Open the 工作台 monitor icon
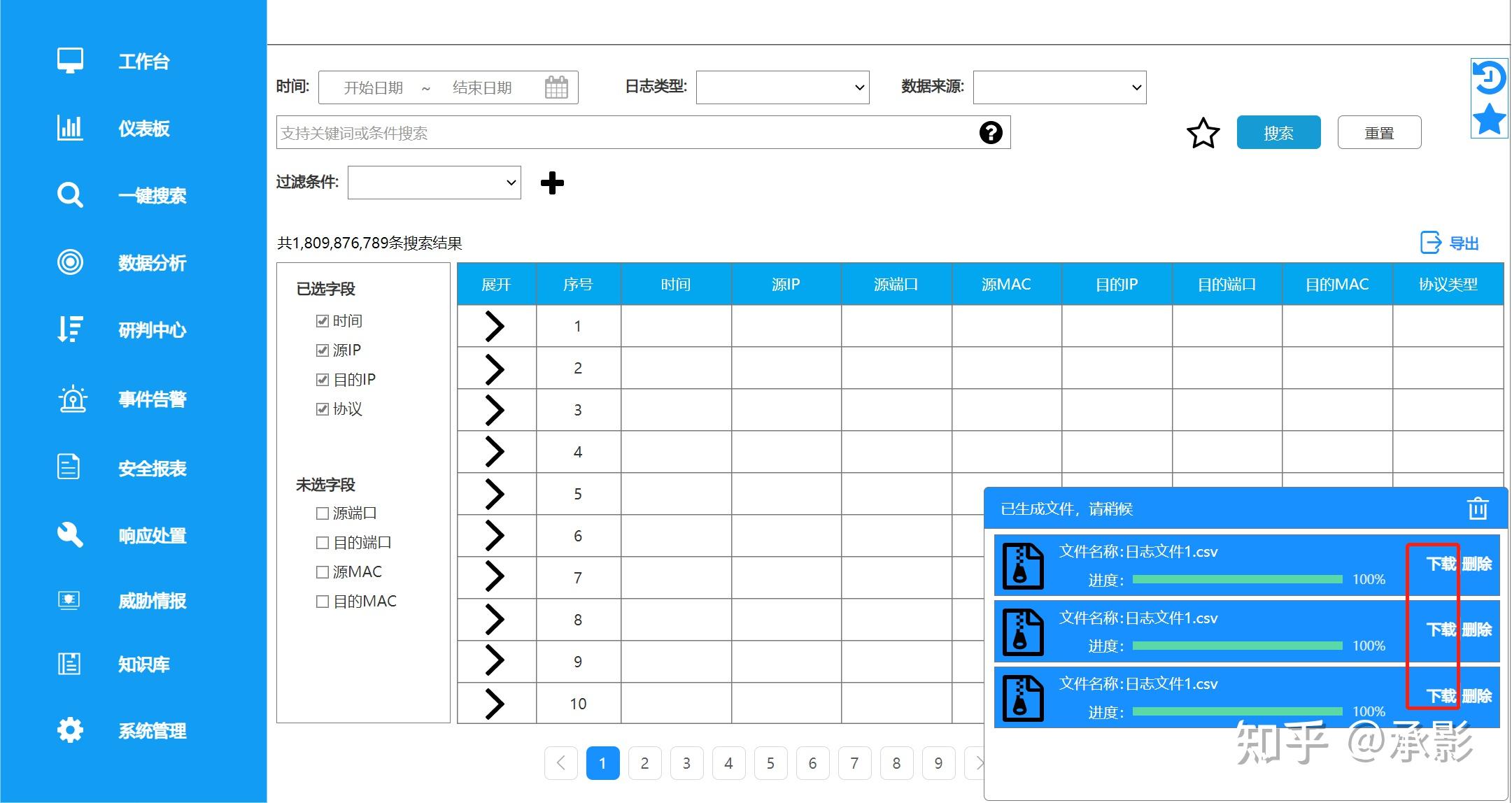This screenshot has height=803, width=1512. (70, 61)
